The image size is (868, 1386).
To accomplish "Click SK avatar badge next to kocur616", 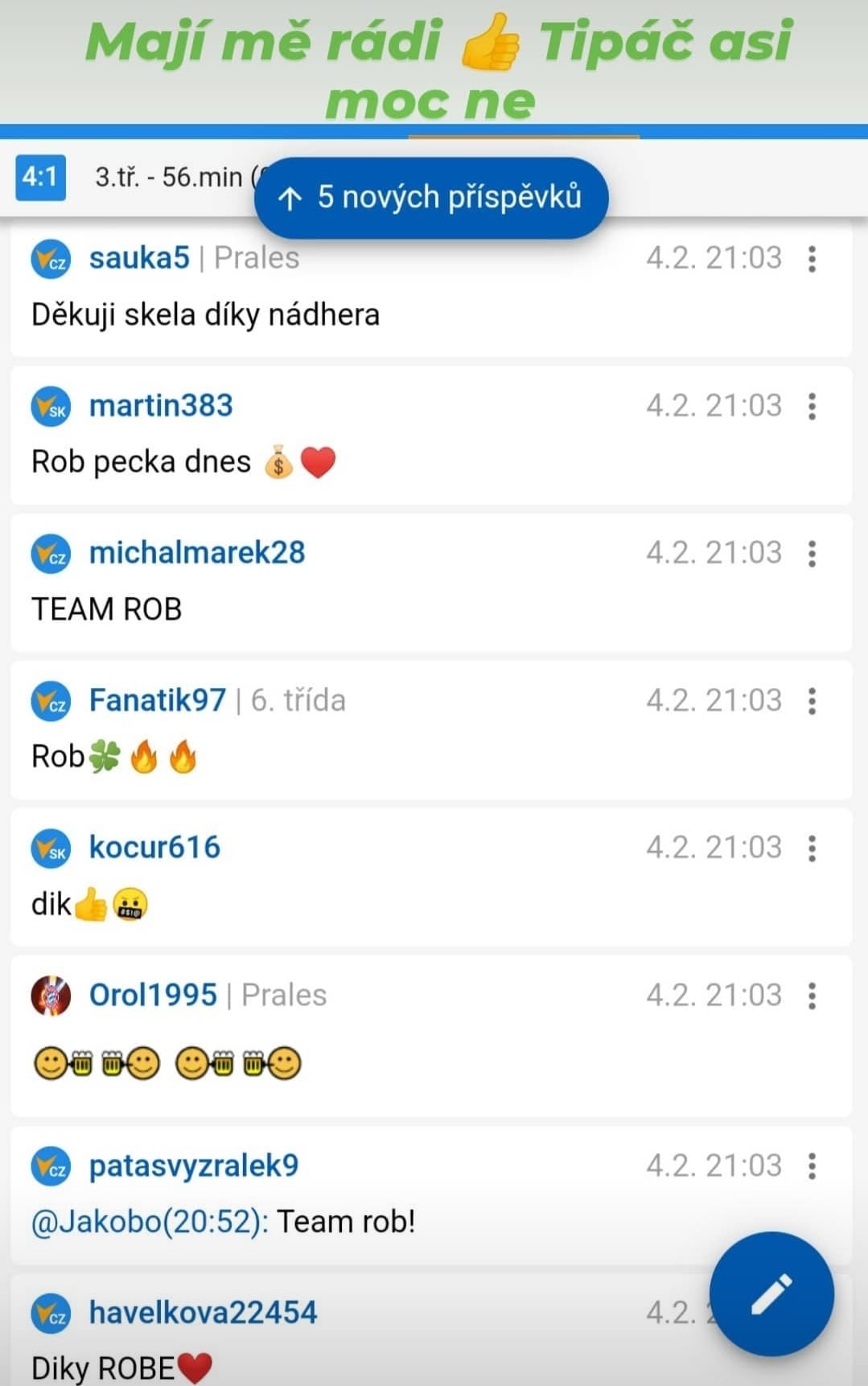I will (x=51, y=848).
